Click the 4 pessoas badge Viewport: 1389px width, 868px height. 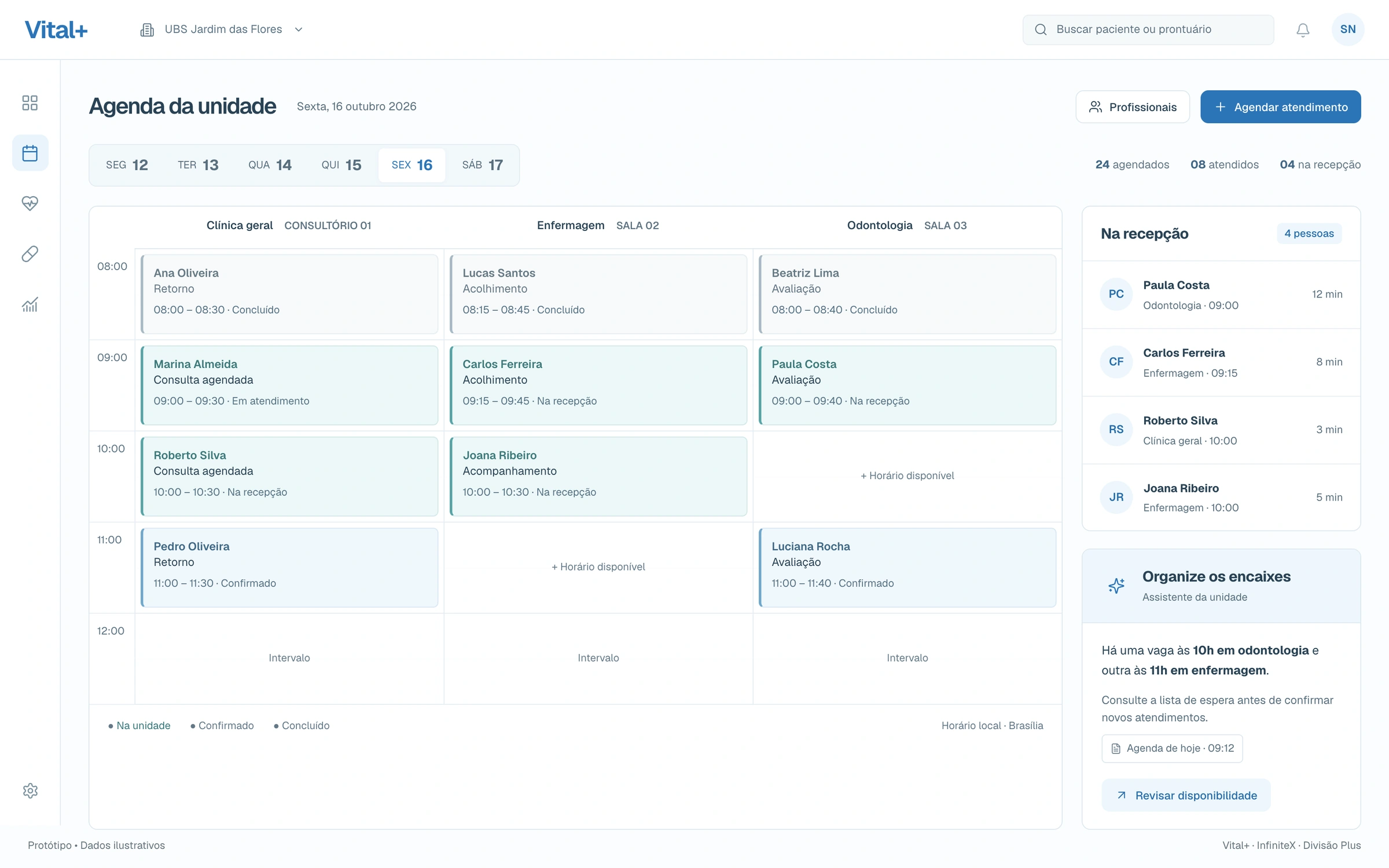click(x=1309, y=233)
